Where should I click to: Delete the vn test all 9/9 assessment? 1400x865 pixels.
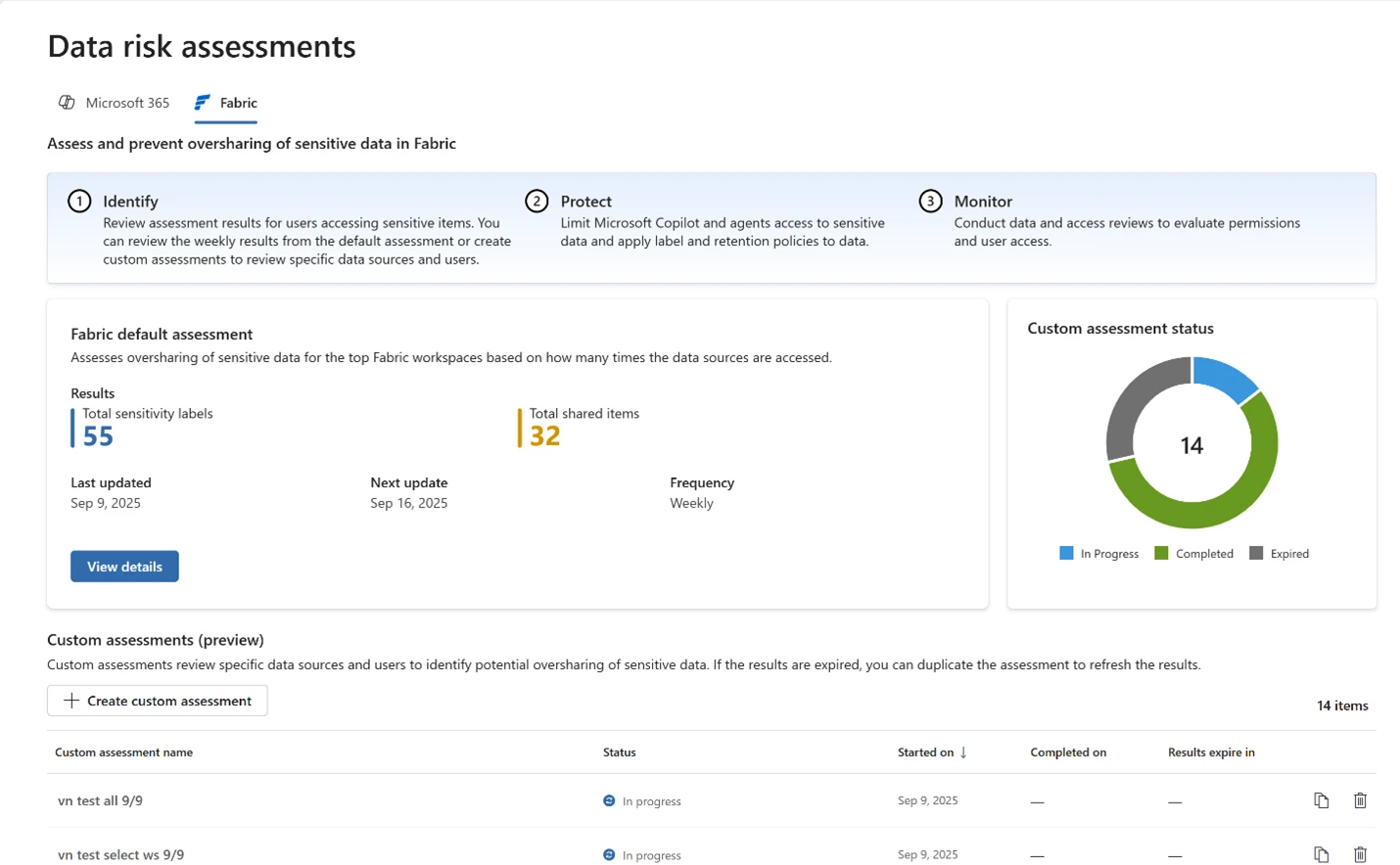click(x=1360, y=800)
